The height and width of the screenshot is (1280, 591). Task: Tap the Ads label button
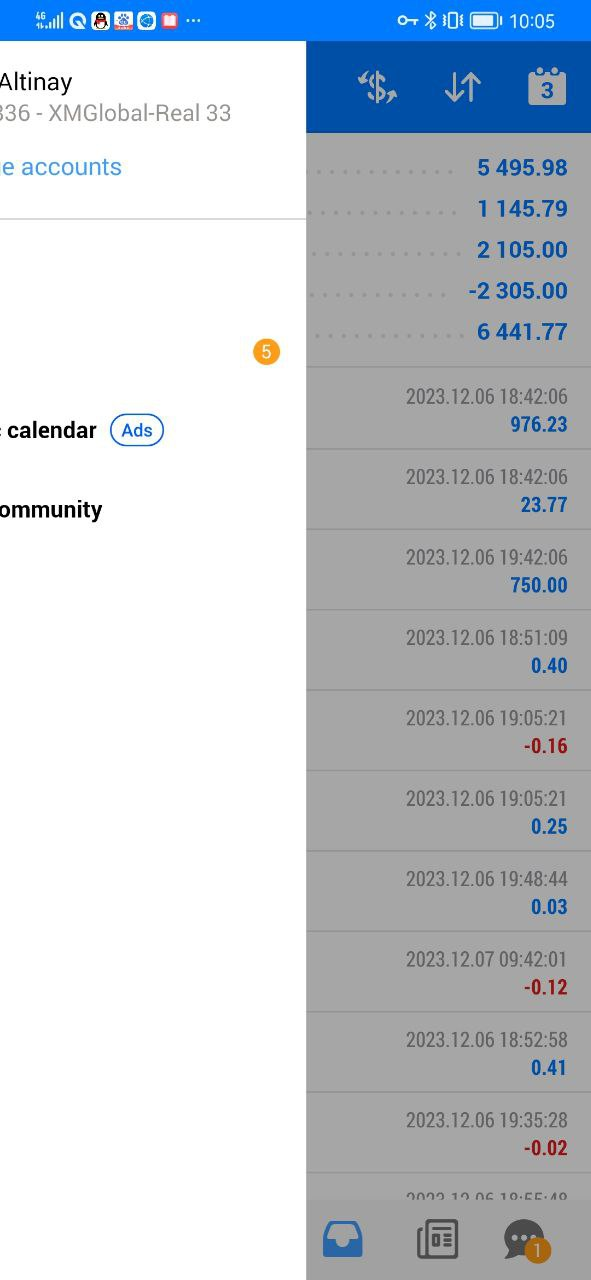point(137,430)
